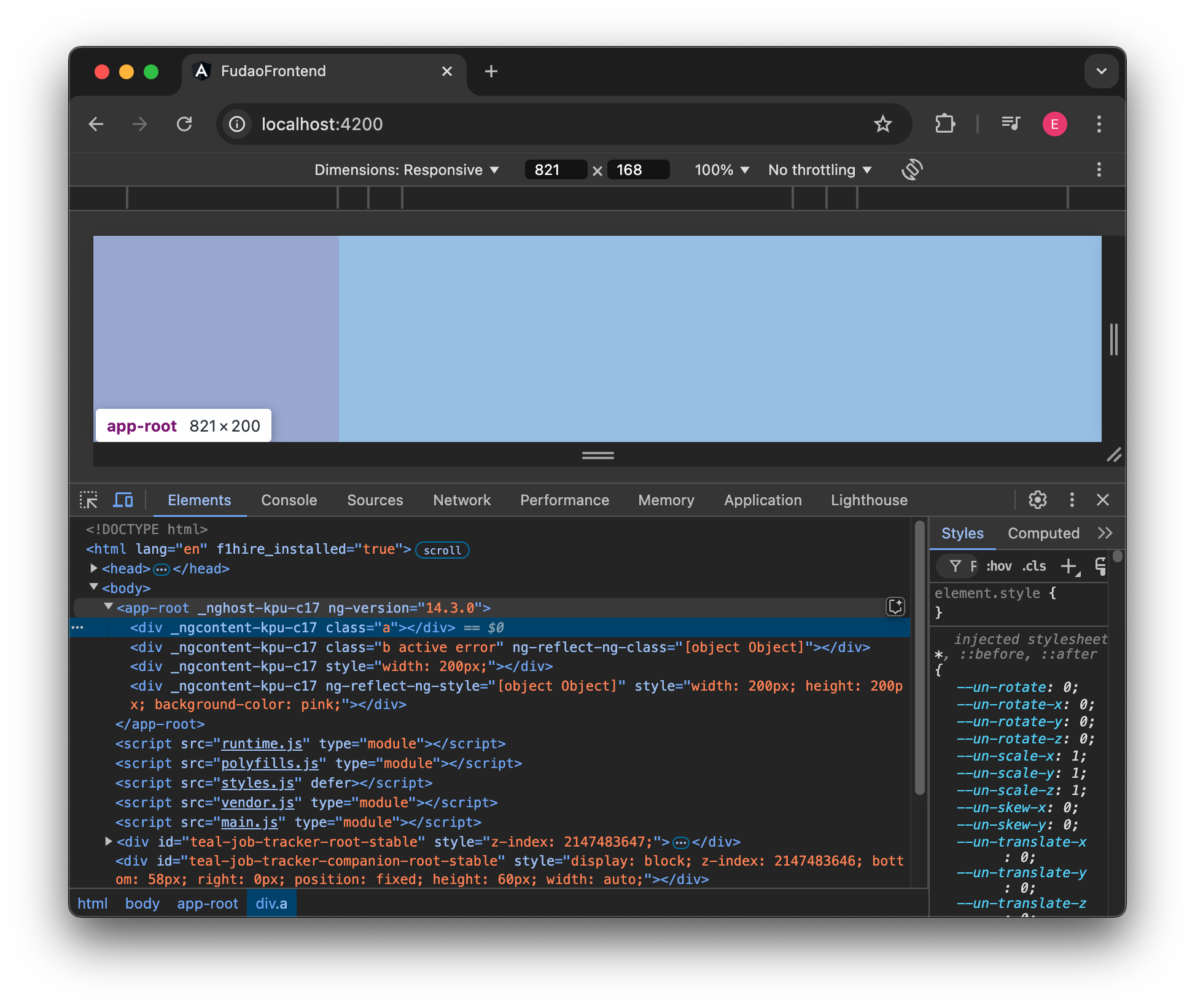Bookmark the page using the star icon
The width and height of the screenshot is (1195, 1008).
(884, 124)
